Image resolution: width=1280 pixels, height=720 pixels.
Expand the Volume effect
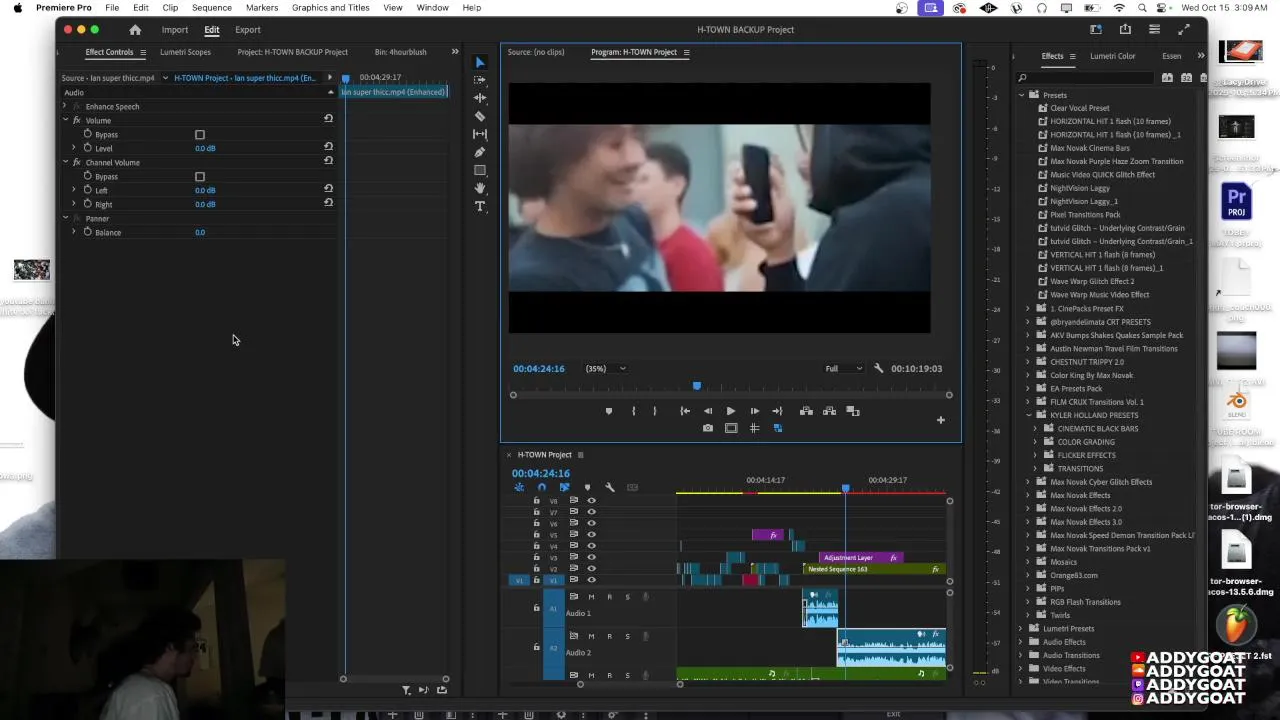pos(65,120)
